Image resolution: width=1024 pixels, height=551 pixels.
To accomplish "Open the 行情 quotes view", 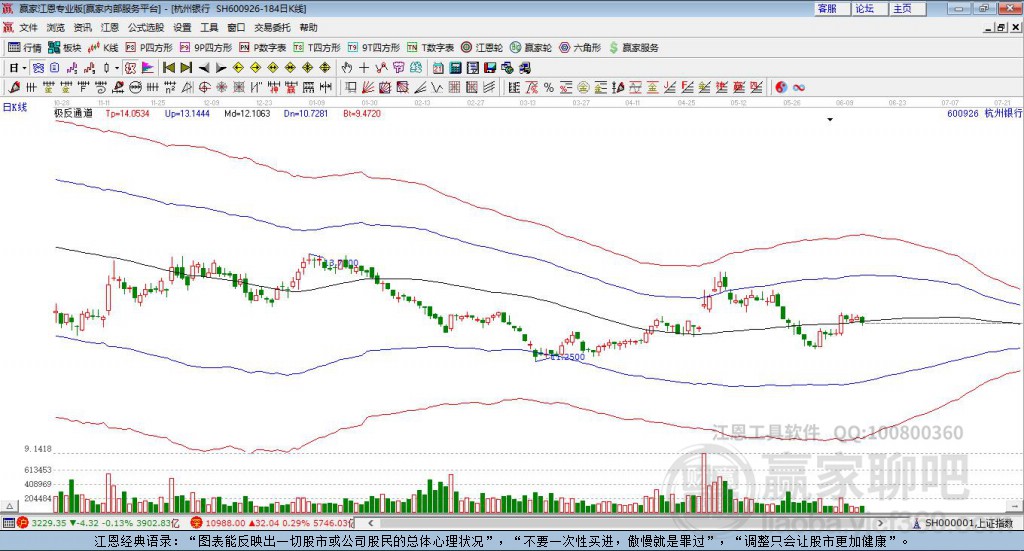I will tap(25, 48).
